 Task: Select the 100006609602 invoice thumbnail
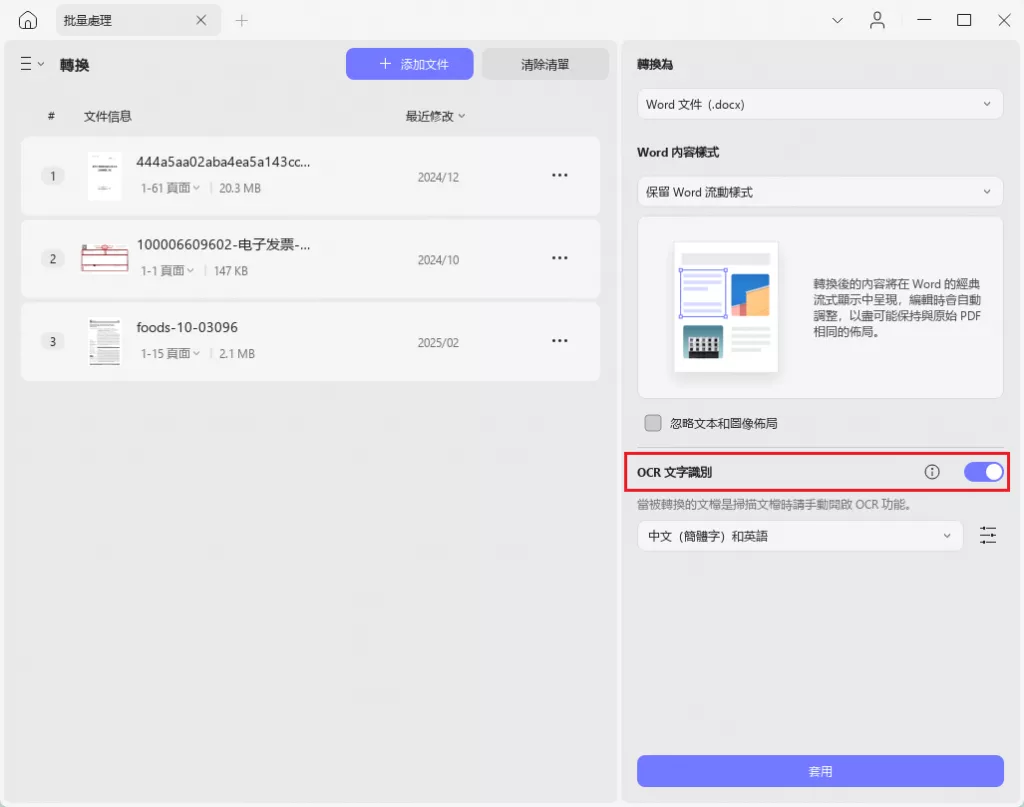(x=104, y=258)
